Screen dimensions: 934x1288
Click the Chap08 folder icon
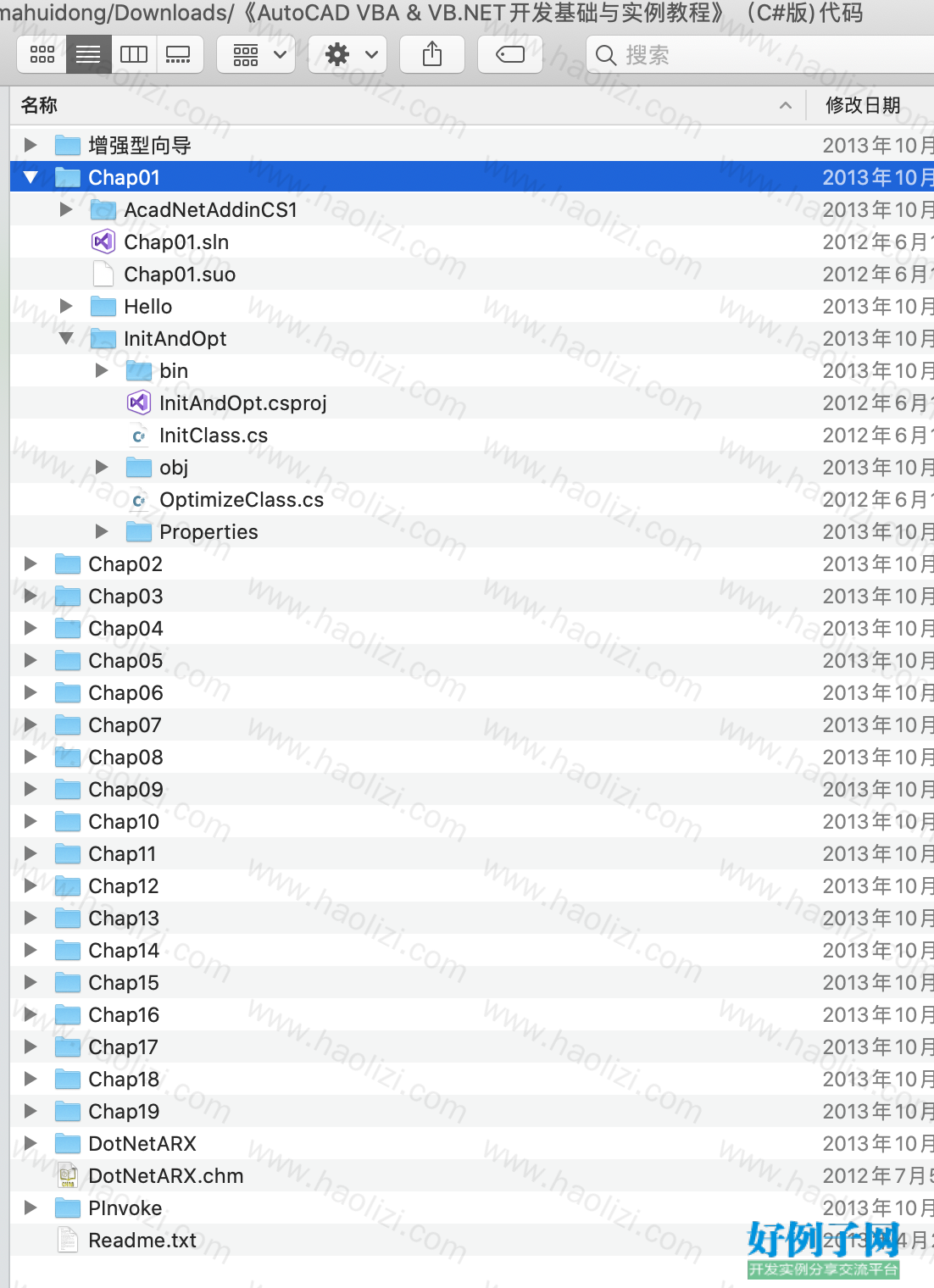point(68,757)
